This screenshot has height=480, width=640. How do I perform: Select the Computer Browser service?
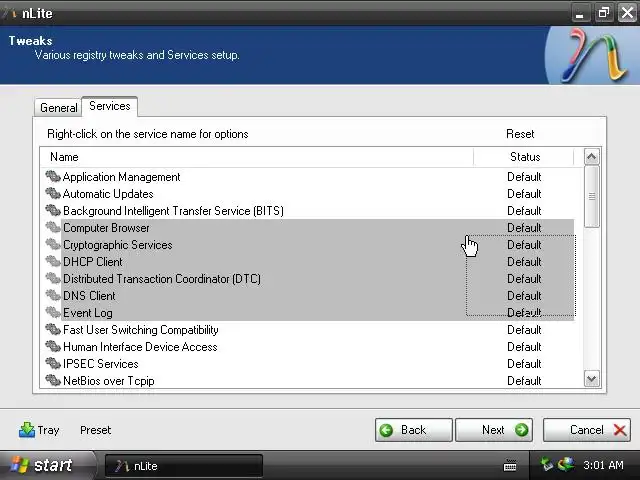[106, 228]
